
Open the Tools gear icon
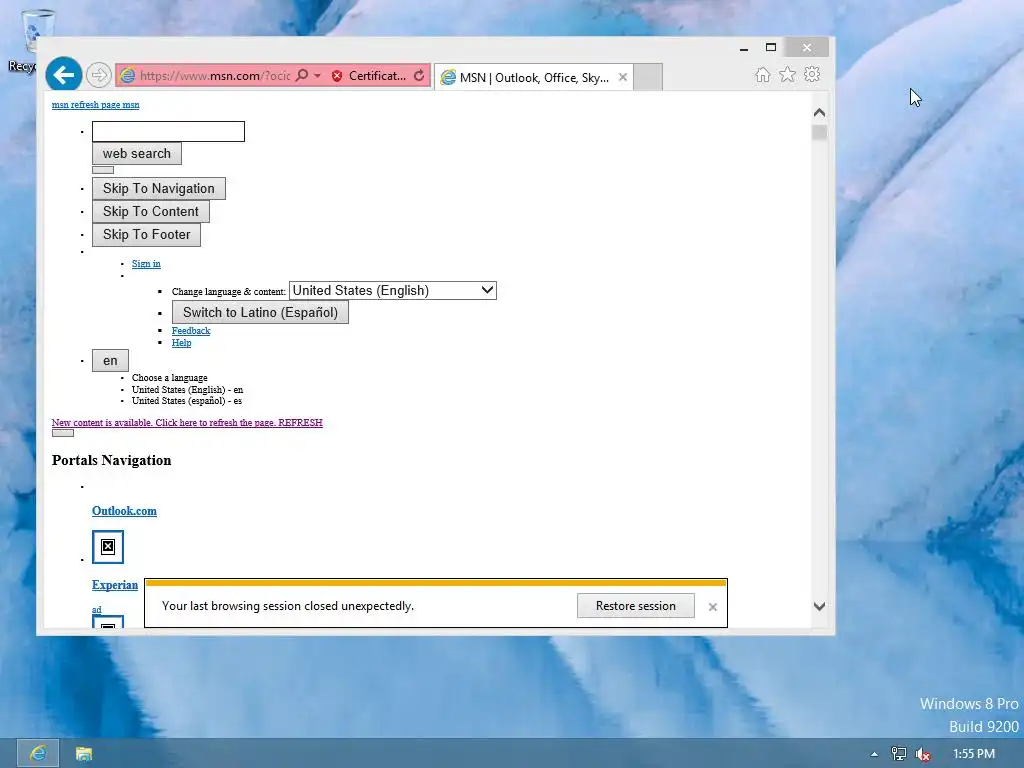[x=812, y=74]
